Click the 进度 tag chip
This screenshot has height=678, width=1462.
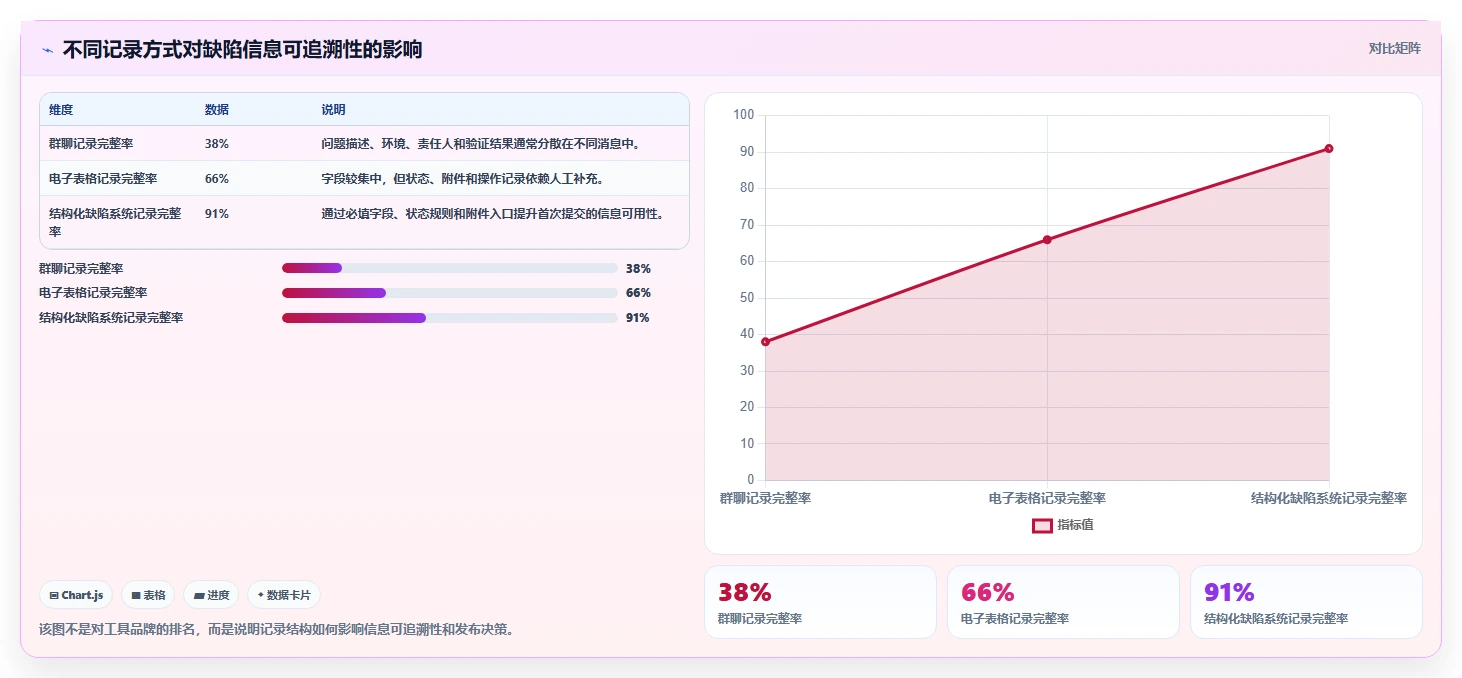coord(211,595)
